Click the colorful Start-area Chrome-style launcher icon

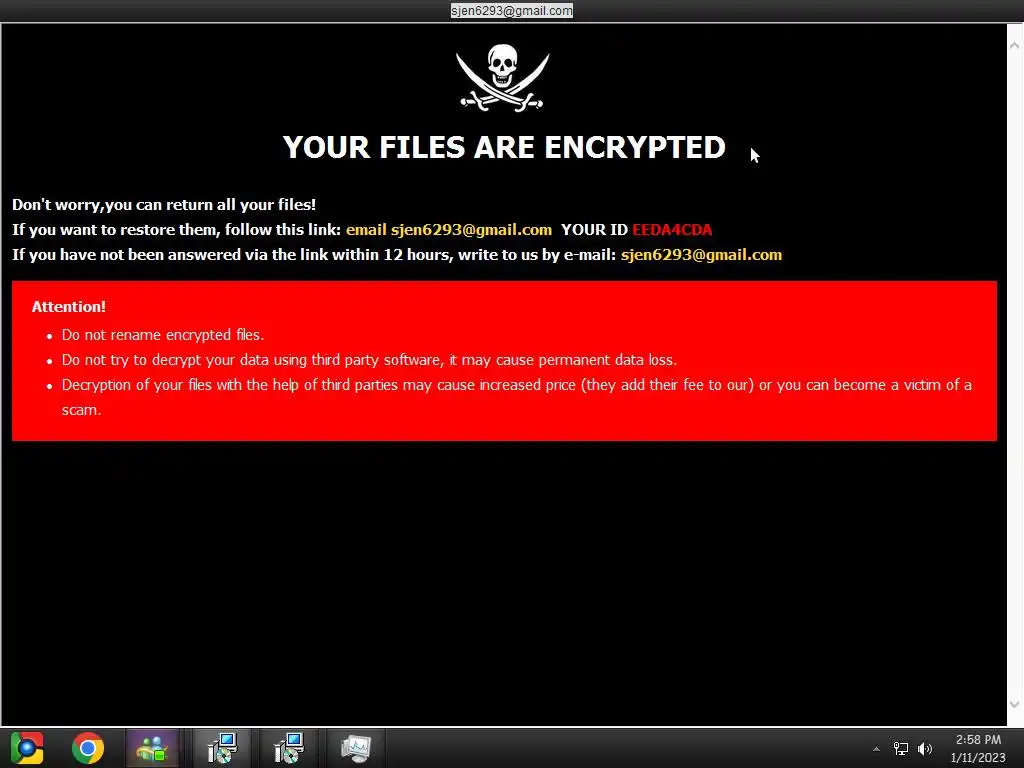coord(27,748)
